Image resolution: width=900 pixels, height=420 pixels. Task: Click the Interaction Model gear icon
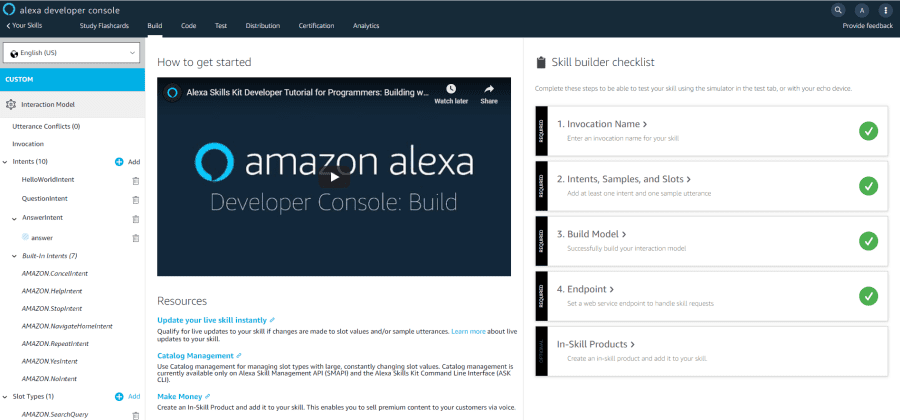click(x=10, y=105)
